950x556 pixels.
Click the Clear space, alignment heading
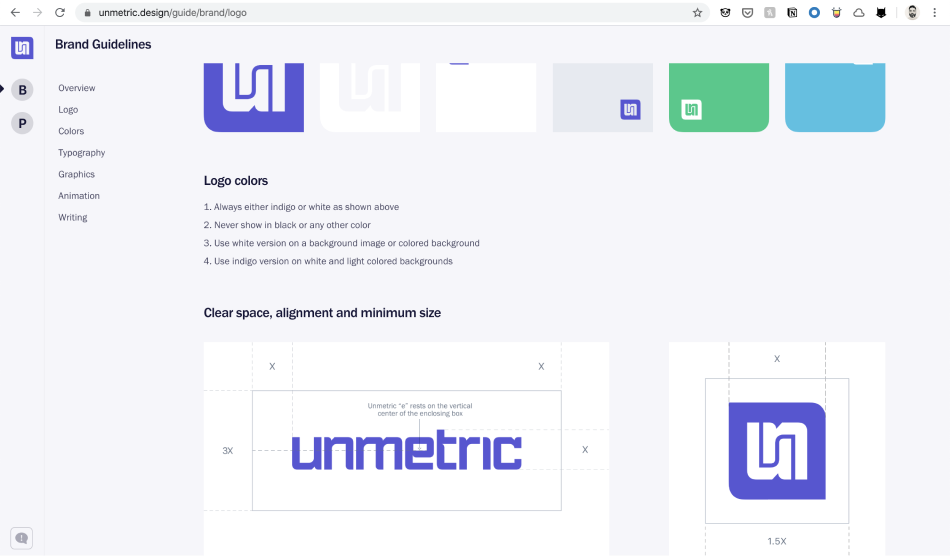click(x=322, y=313)
